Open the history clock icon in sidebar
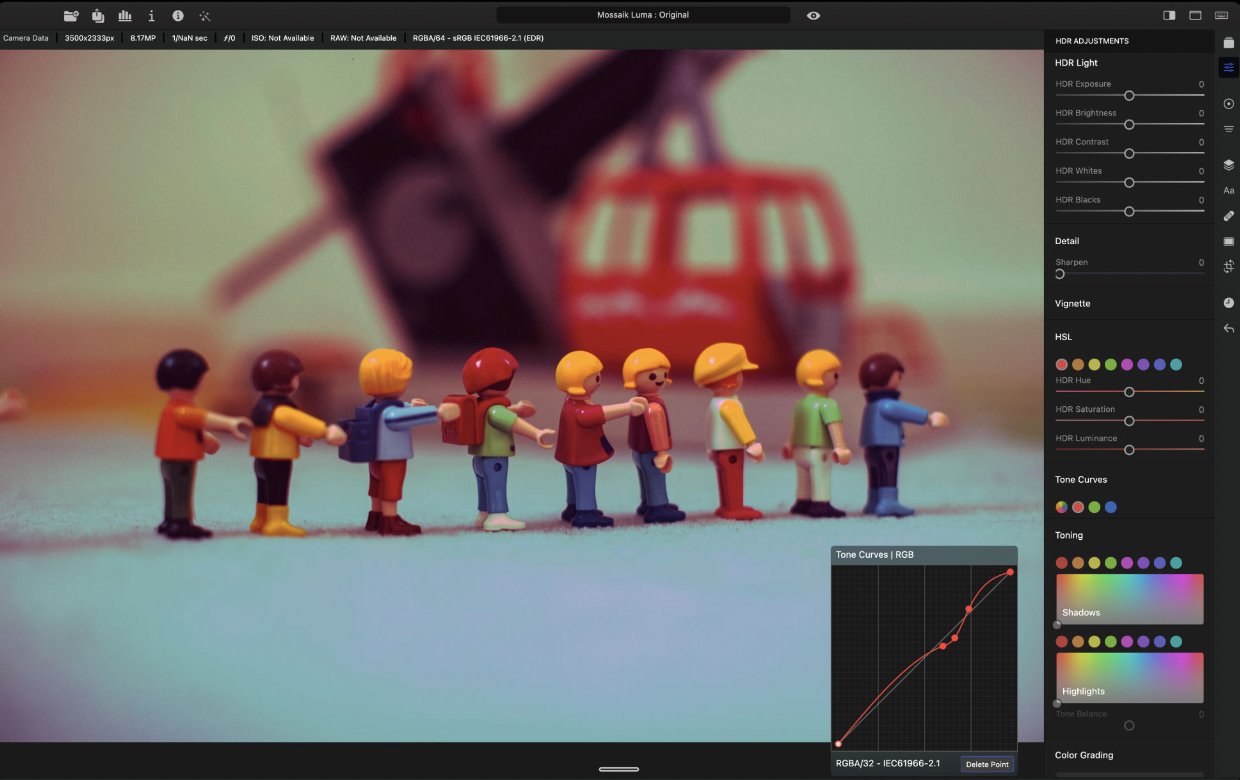The width and height of the screenshot is (1240, 780). pyautogui.click(x=1228, y=302)
